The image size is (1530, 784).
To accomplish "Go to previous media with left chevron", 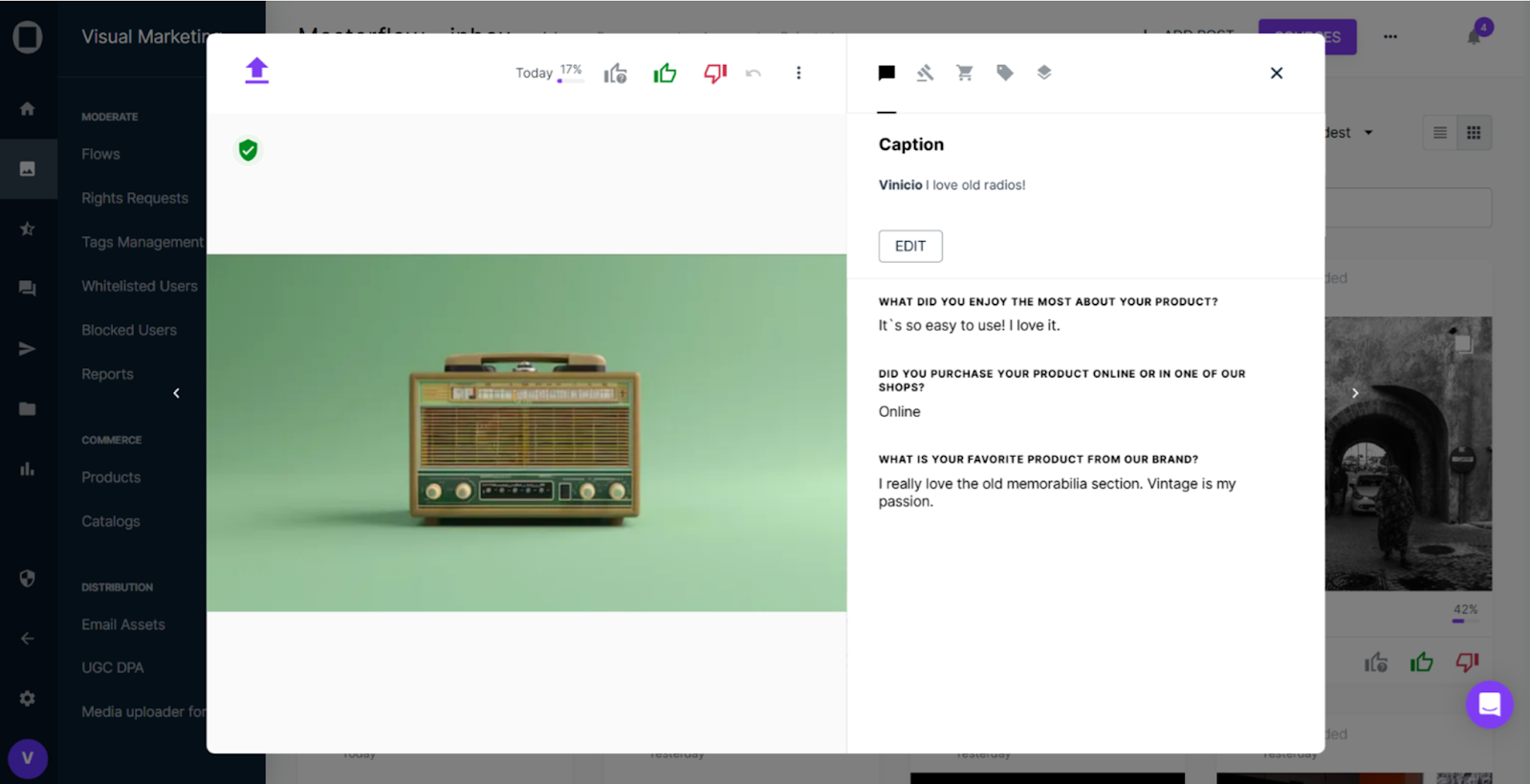I will [x=177, y=393].
